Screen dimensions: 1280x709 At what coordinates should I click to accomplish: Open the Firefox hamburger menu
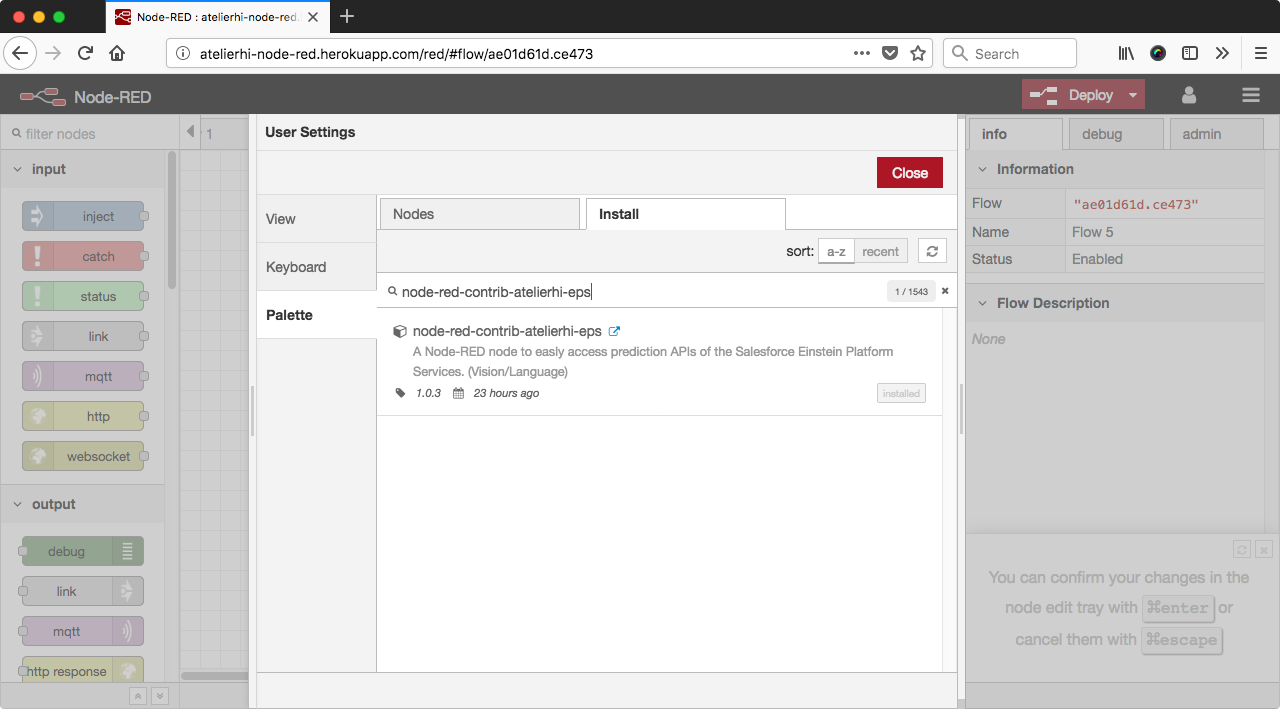1260,53
